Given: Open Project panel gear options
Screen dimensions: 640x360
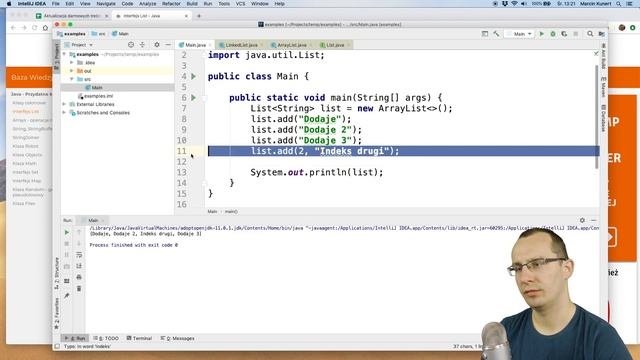Looking at the screenshot, I should [x=157, y=45].
